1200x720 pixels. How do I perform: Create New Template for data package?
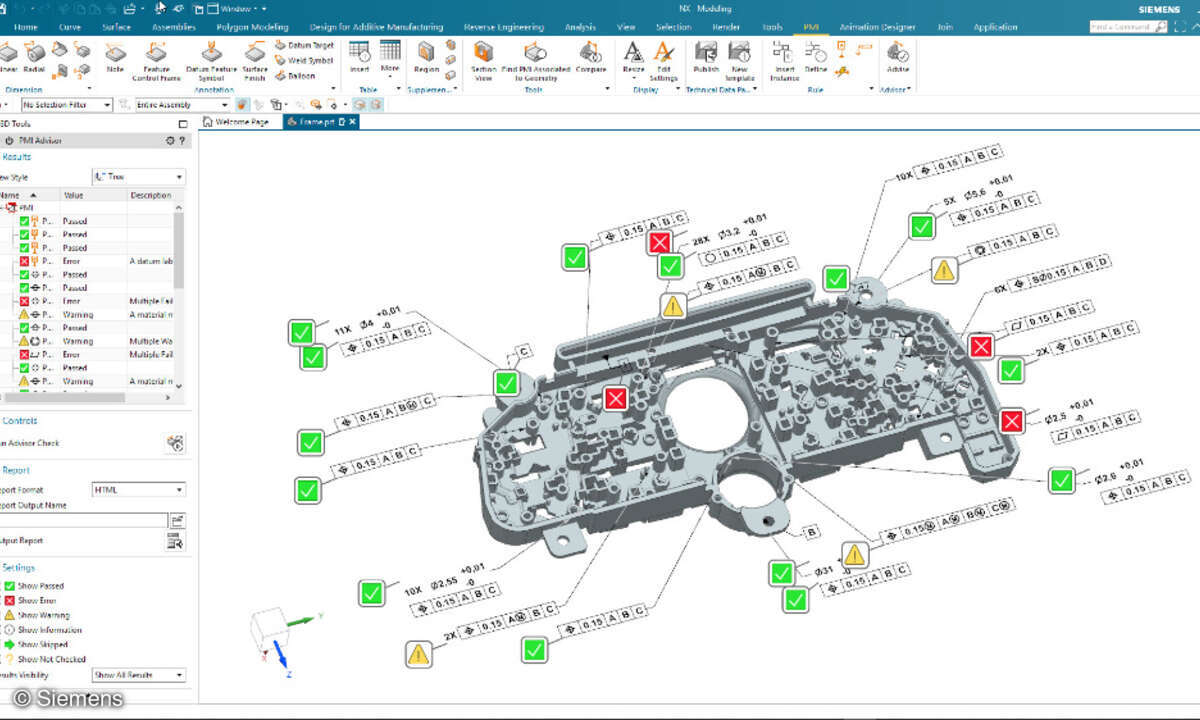click(x=739, y=61)
